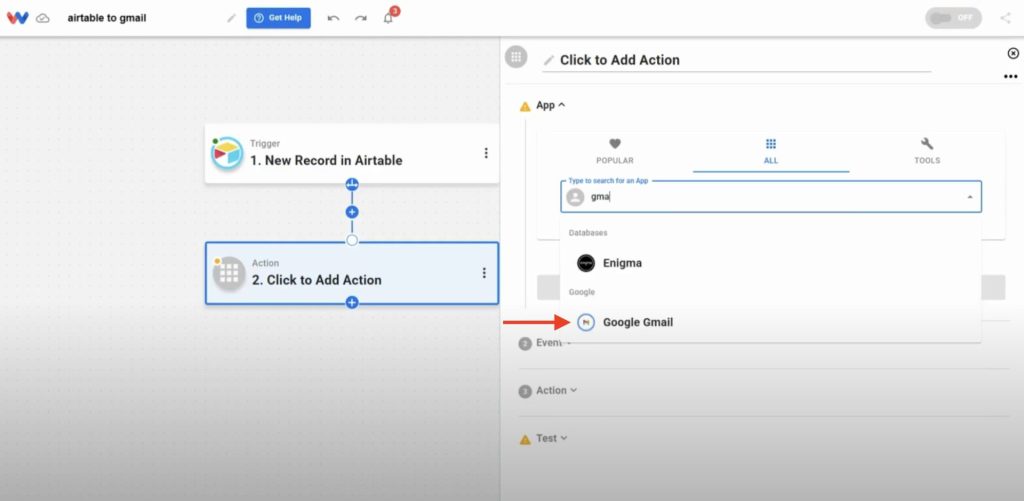Click the 'Google' category label
Screen dimensions: 1024x501
pos(581,292)
